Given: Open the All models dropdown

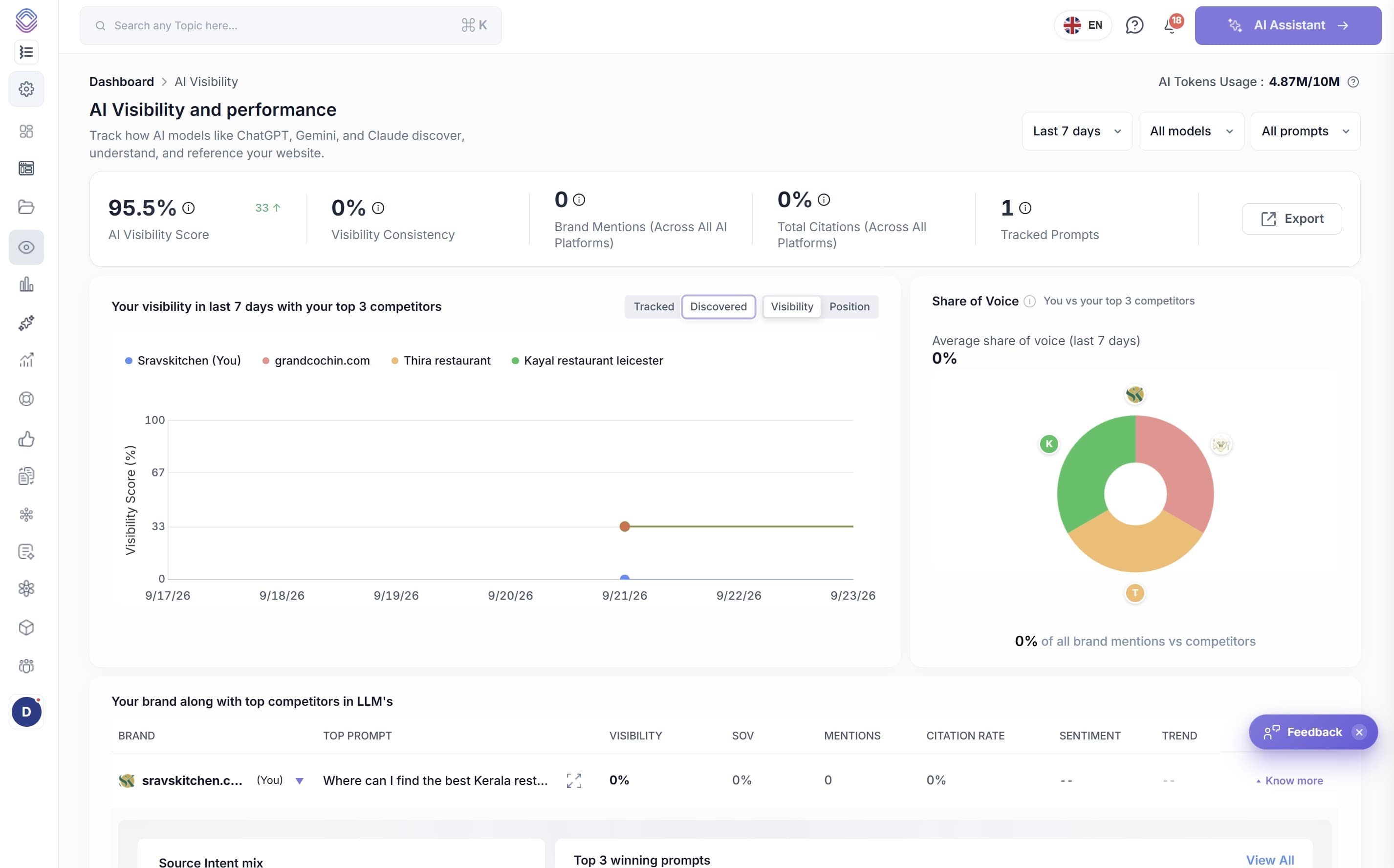Looking at the screenshot, I should [x=1191, y=131].
